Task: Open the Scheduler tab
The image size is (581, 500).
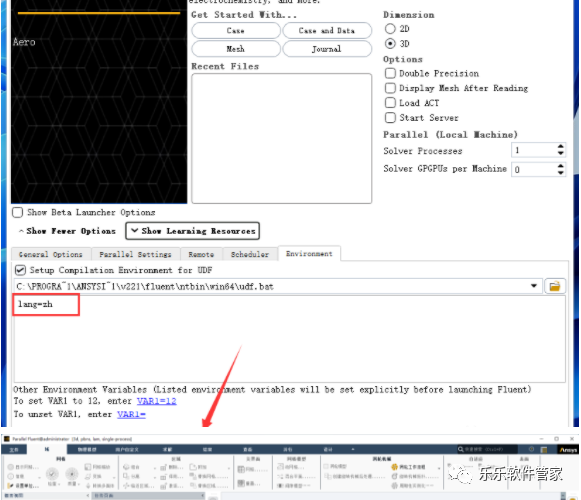Action: coord(250,254)
